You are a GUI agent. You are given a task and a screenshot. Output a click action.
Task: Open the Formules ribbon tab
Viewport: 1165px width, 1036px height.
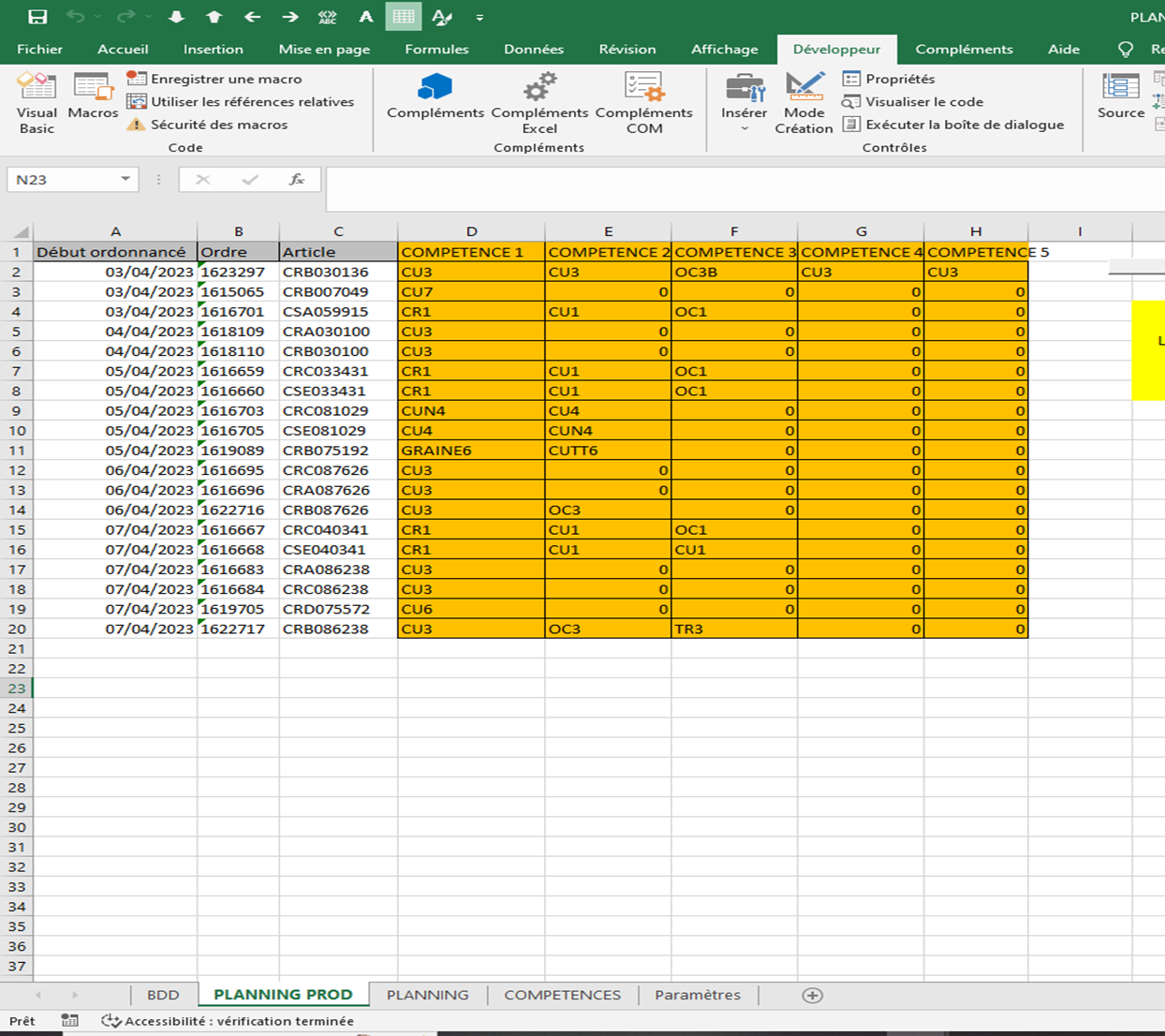coord(436,49)
